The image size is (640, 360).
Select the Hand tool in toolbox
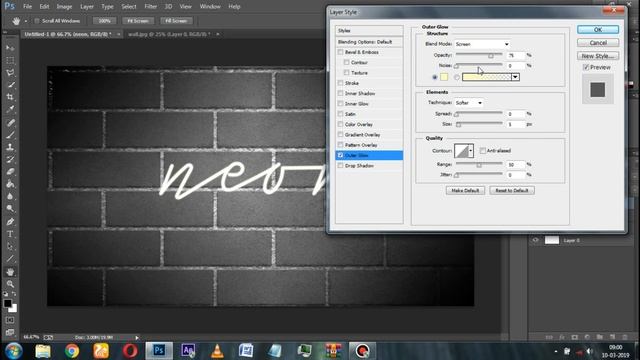[x=10, y=272]
